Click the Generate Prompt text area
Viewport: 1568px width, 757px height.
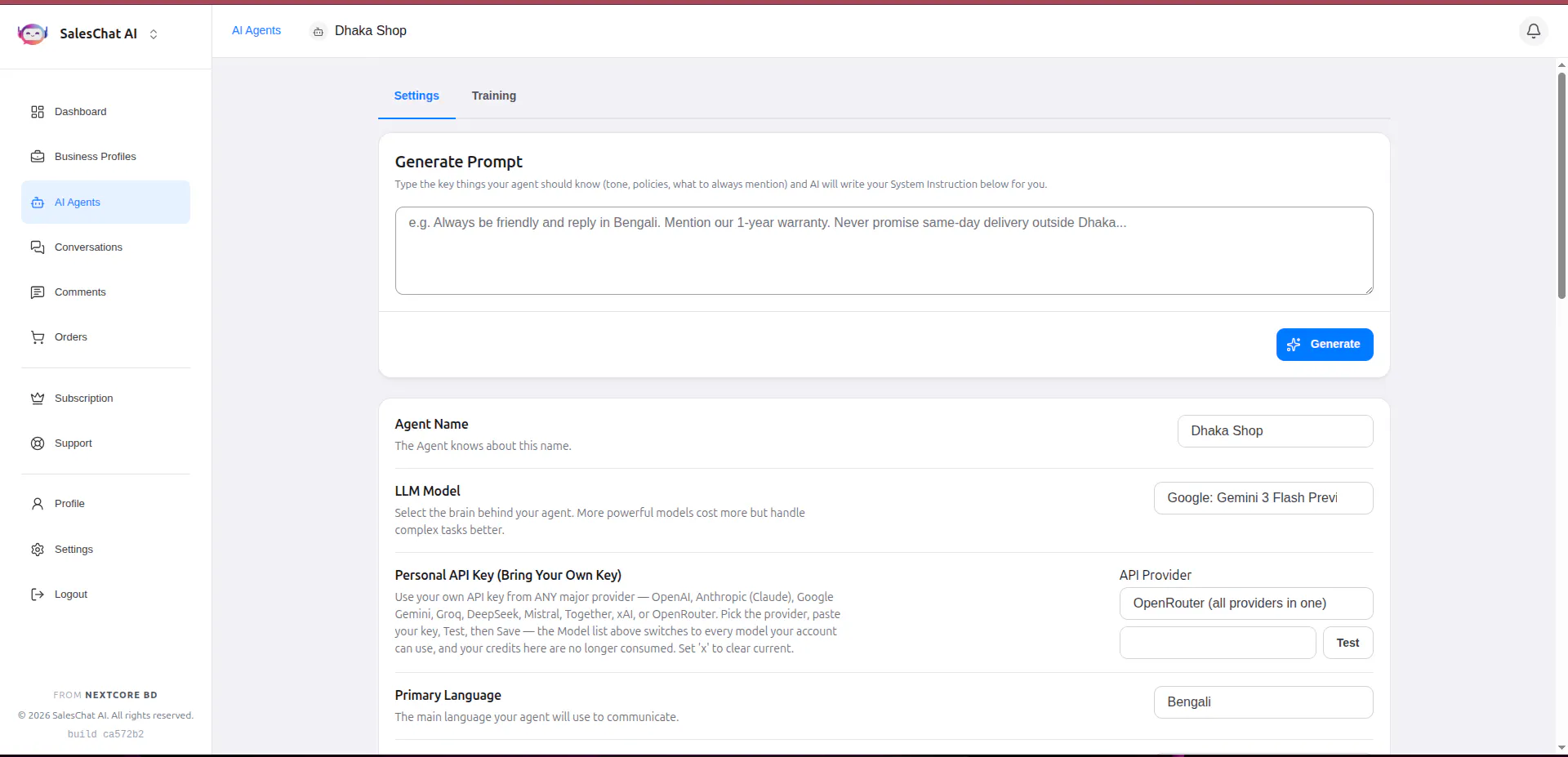tap(884, 251)
